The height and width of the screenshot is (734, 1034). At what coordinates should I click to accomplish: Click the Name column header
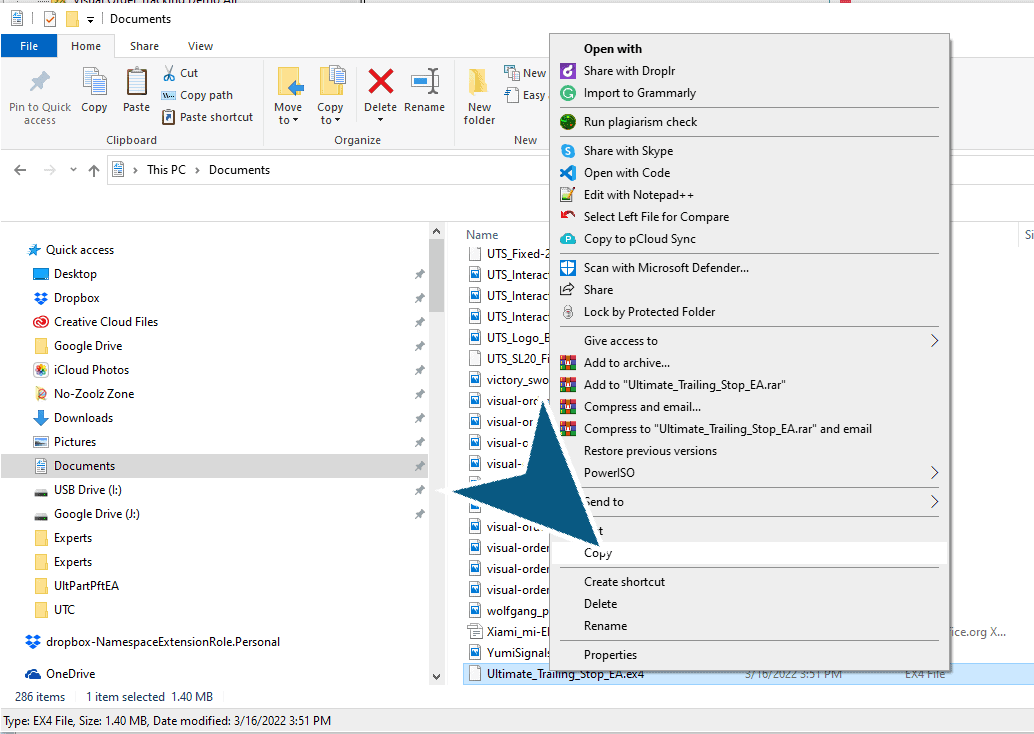[x=482, y=235]
